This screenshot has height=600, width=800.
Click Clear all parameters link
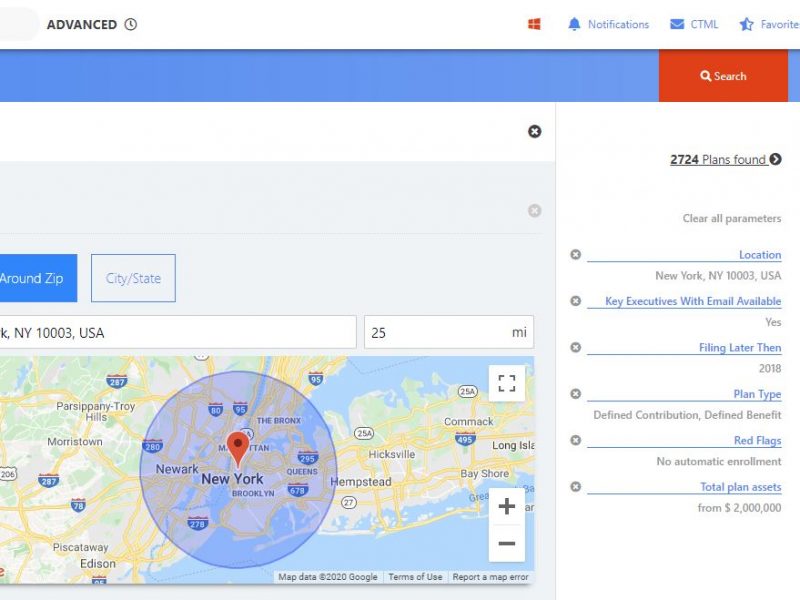[732, 218]
